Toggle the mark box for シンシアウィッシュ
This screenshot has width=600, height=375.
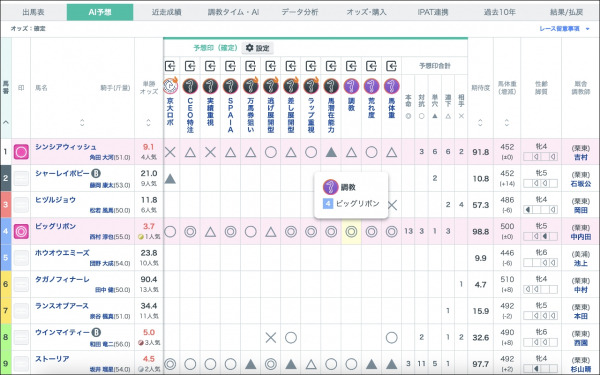21,152
